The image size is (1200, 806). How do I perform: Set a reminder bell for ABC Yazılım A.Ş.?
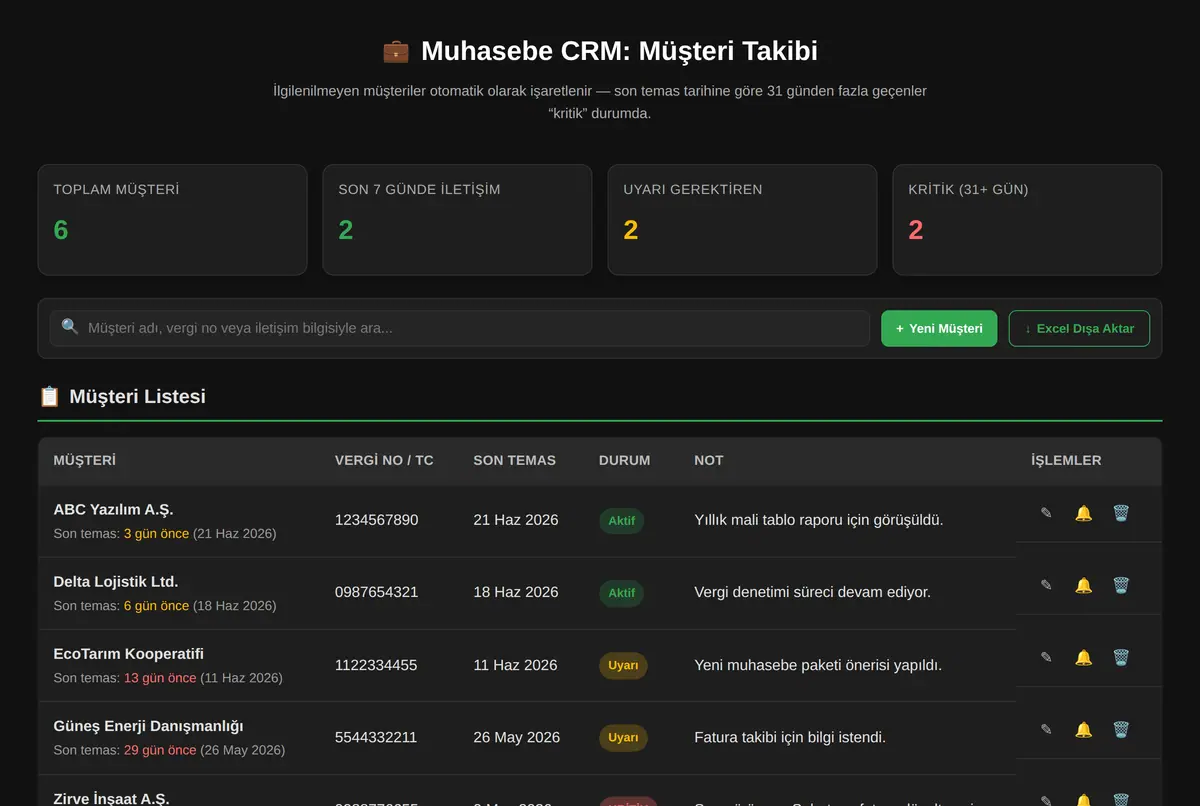pos(1083,513)
